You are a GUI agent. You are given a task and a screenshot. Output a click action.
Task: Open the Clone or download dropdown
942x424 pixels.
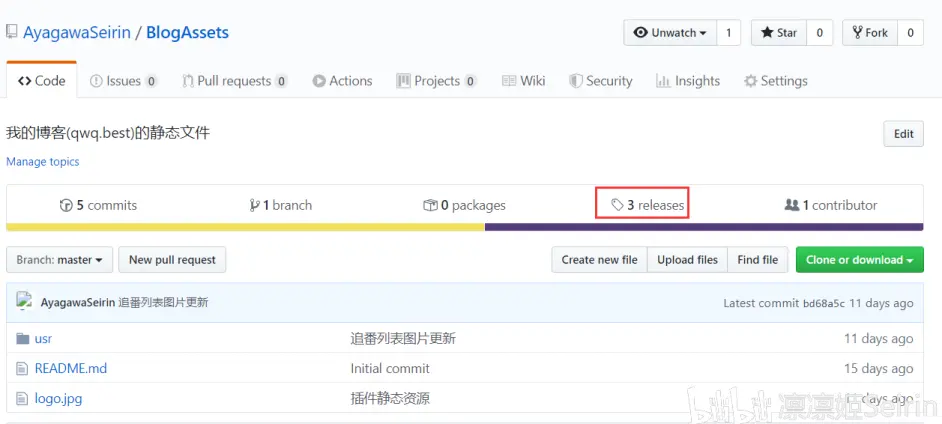859,260
